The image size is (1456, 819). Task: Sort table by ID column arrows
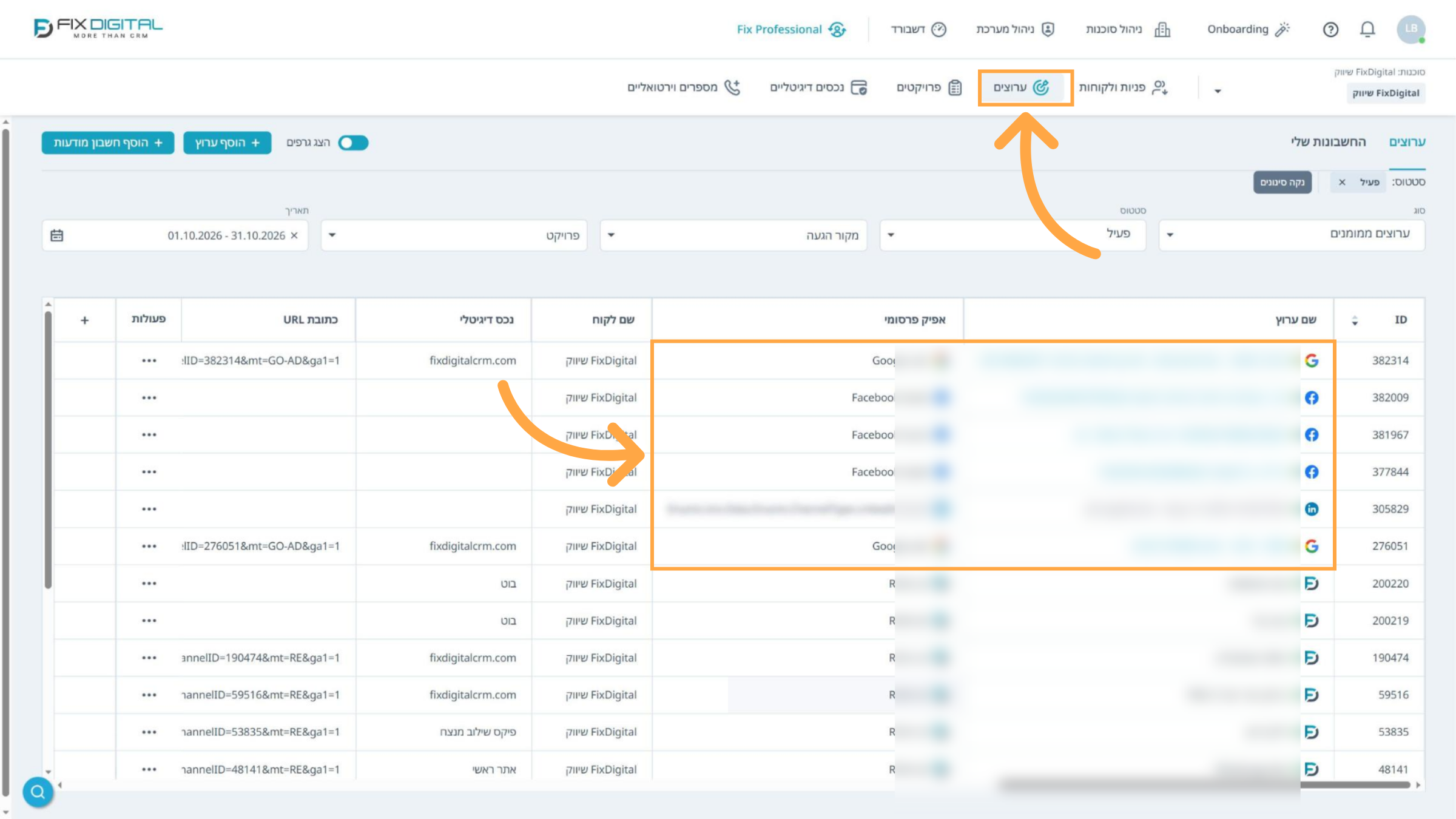coord(1355,320)
